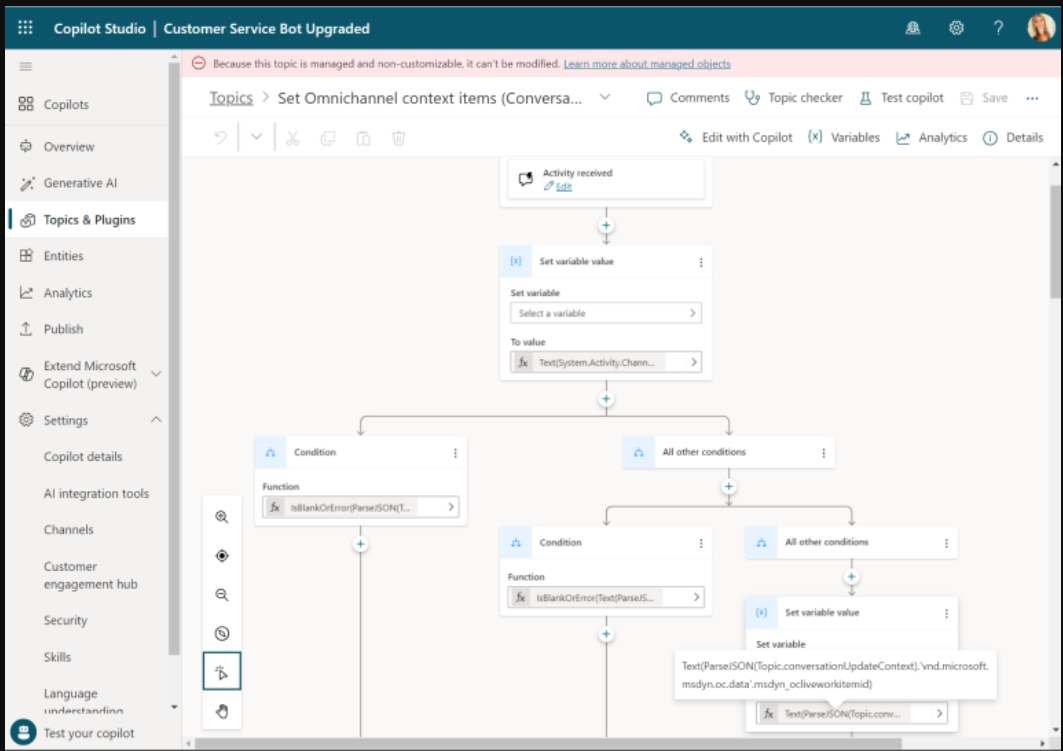
Task: Click the canvas vertical scrollbar
Action: coord(1056,241)
